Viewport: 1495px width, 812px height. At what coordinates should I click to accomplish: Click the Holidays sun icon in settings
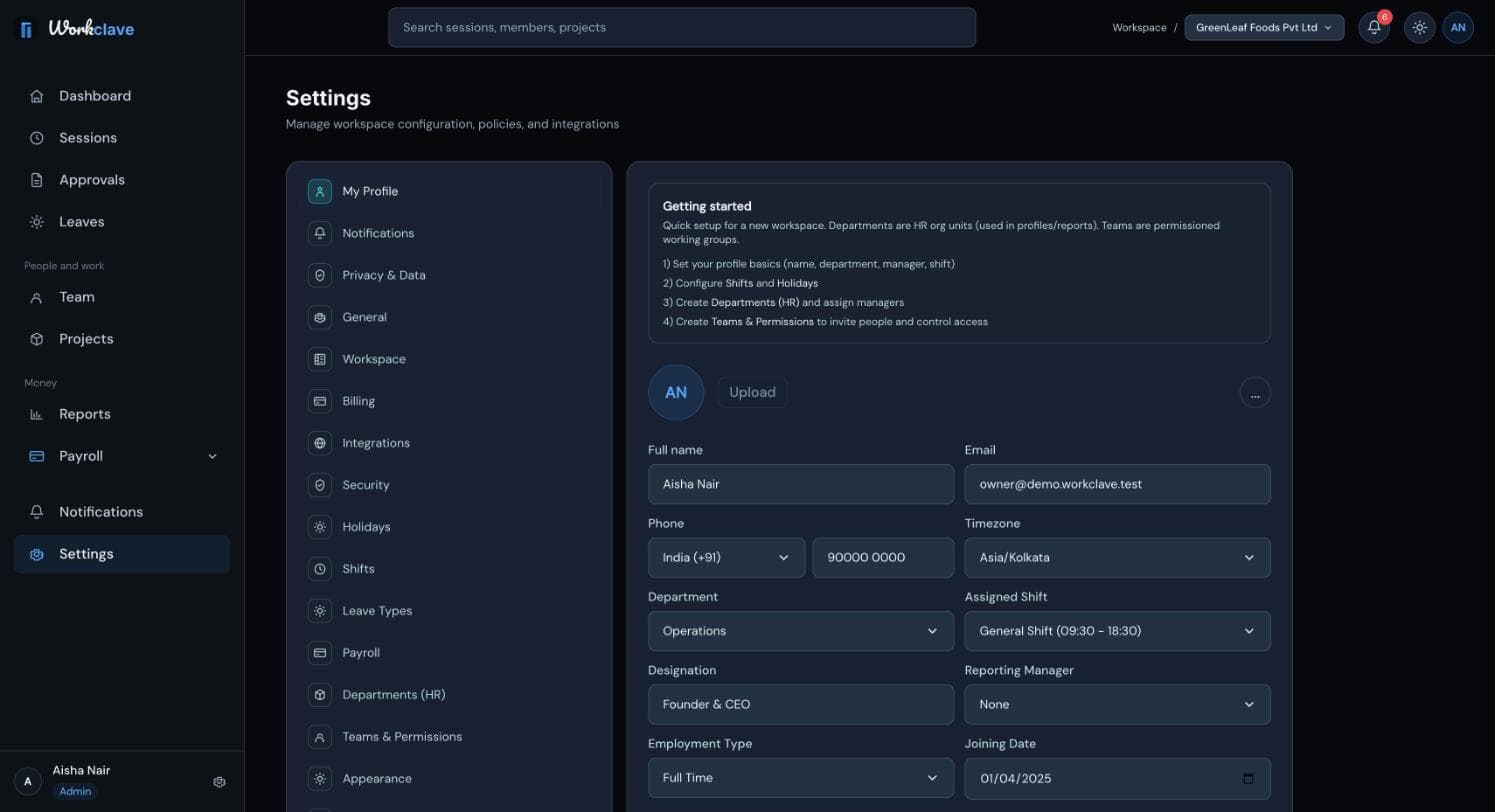(x=320, y=527)
